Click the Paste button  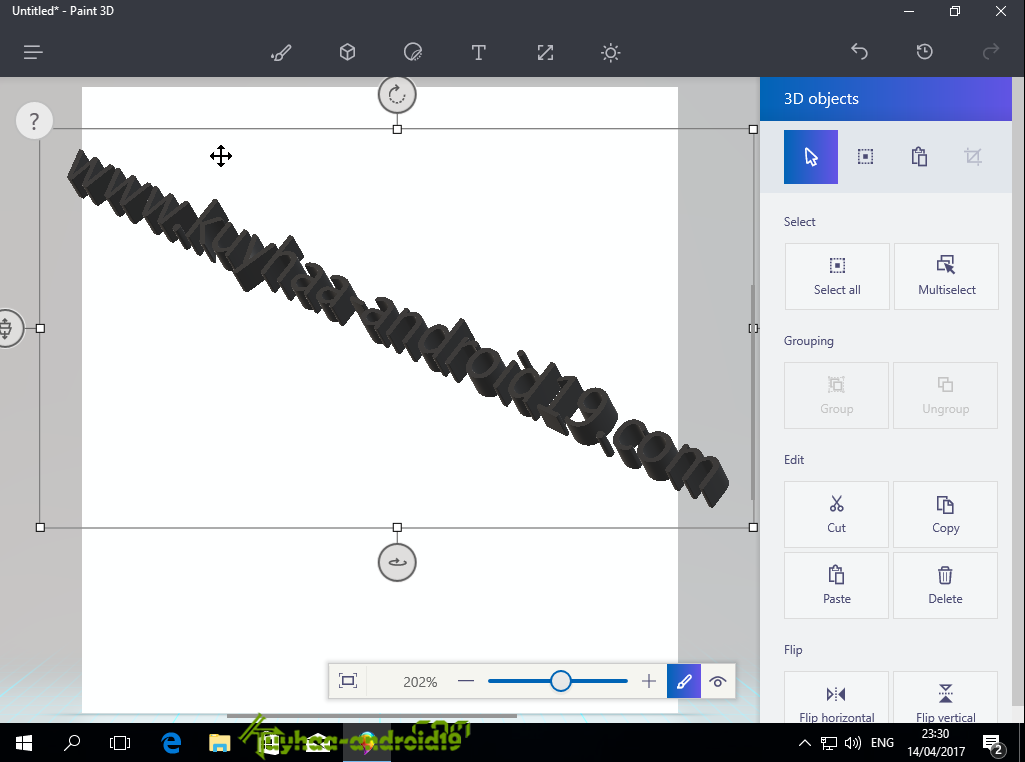[836, 586]
